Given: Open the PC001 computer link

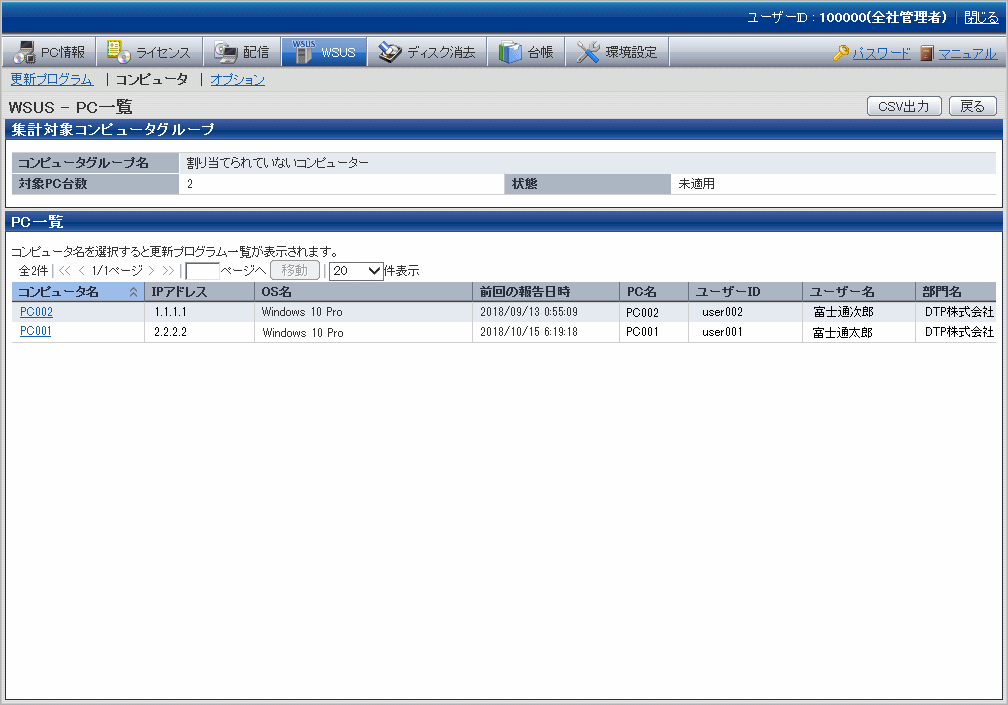Looking at the screenshot, I should (x=36, y=332).
